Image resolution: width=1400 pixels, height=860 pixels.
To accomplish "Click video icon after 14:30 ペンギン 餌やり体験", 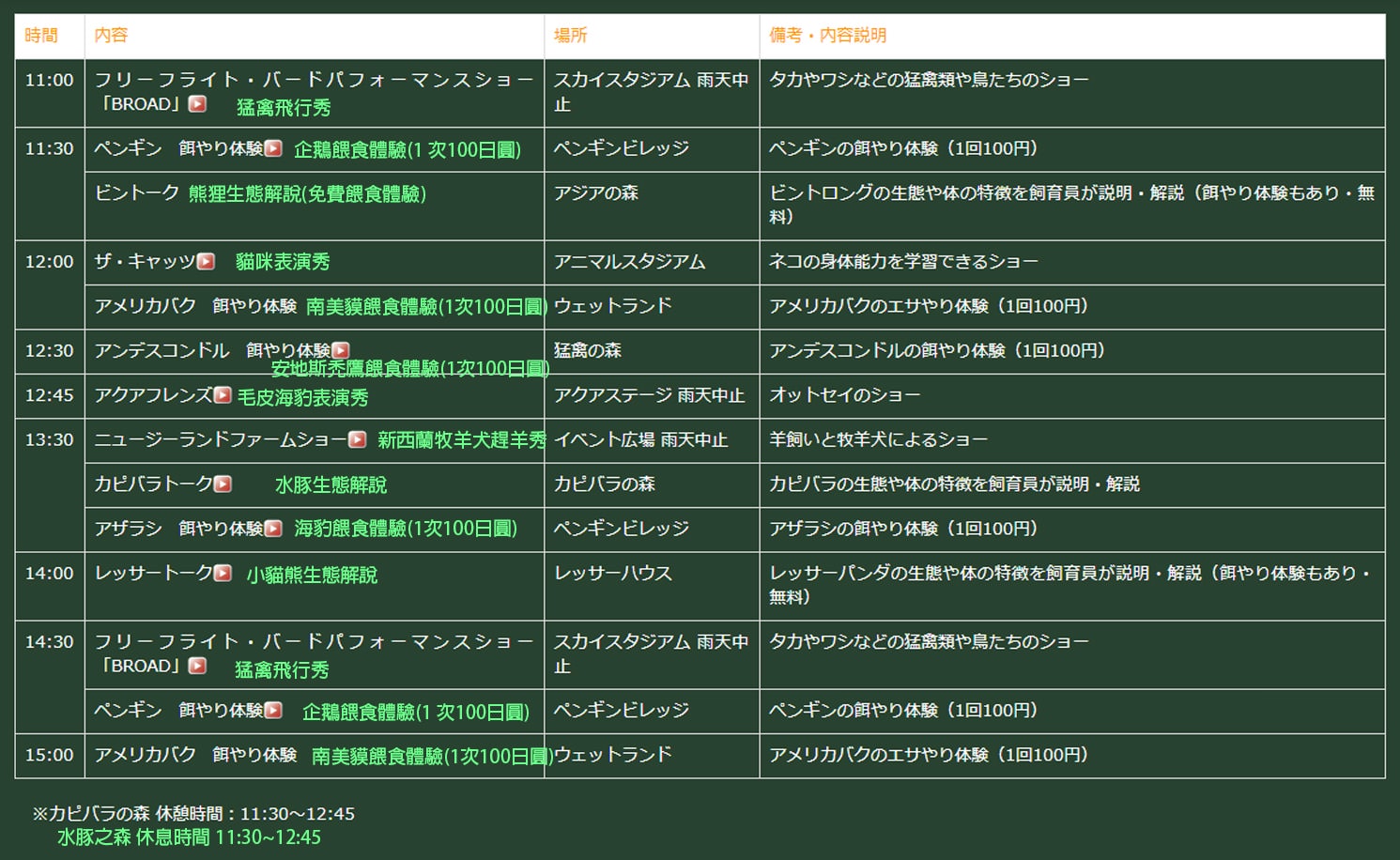I will [x=273, y=711].
